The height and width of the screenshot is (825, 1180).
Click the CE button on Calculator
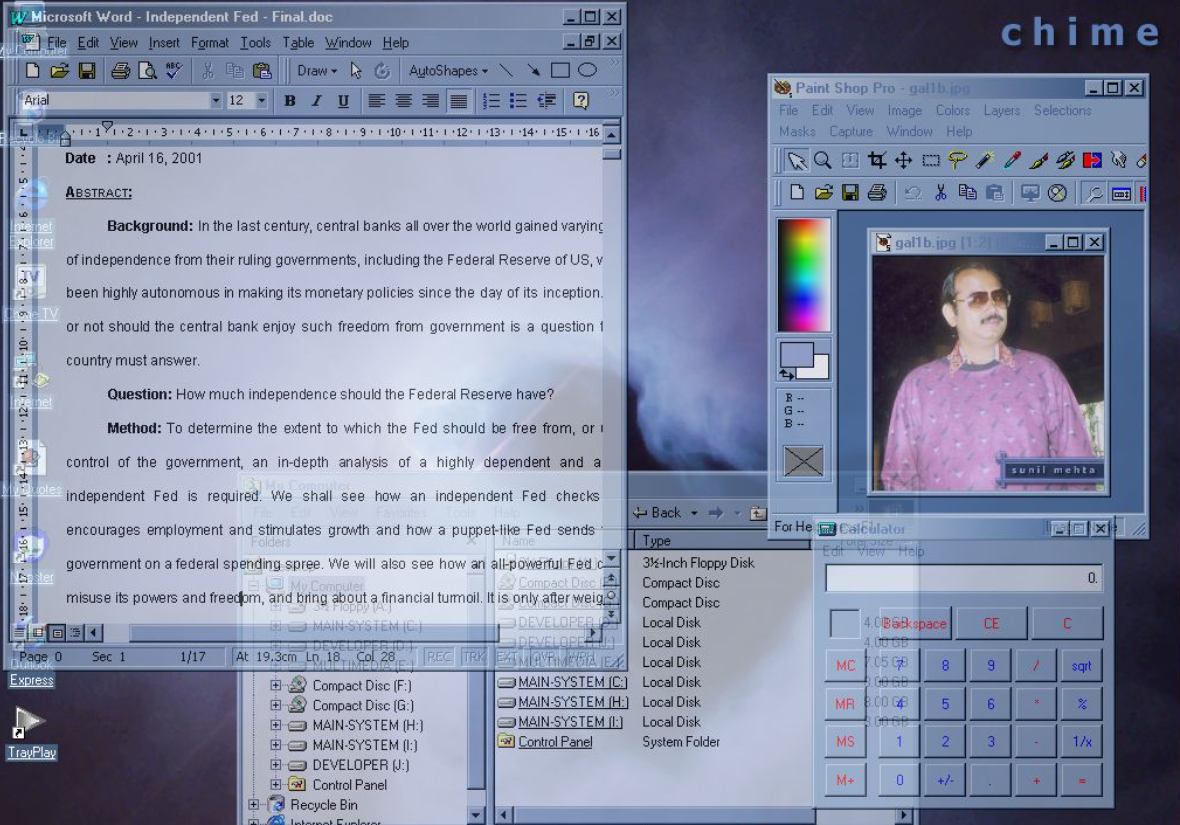tap(991, 623)
